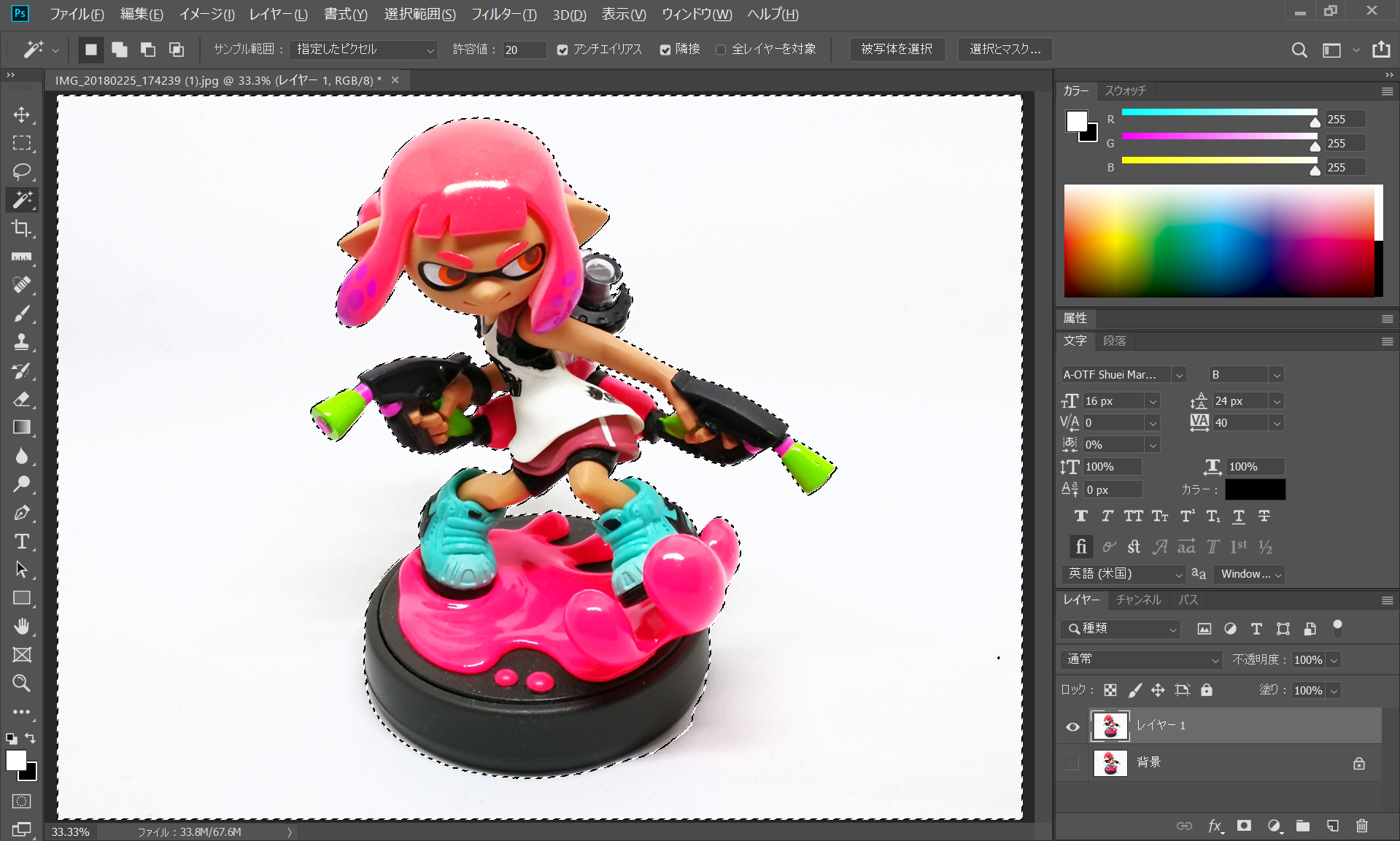The height and width of the screenshot is (841, 1400).
Task: Select the Magic Wand tool in toolbox
Action: coord(22,199)
